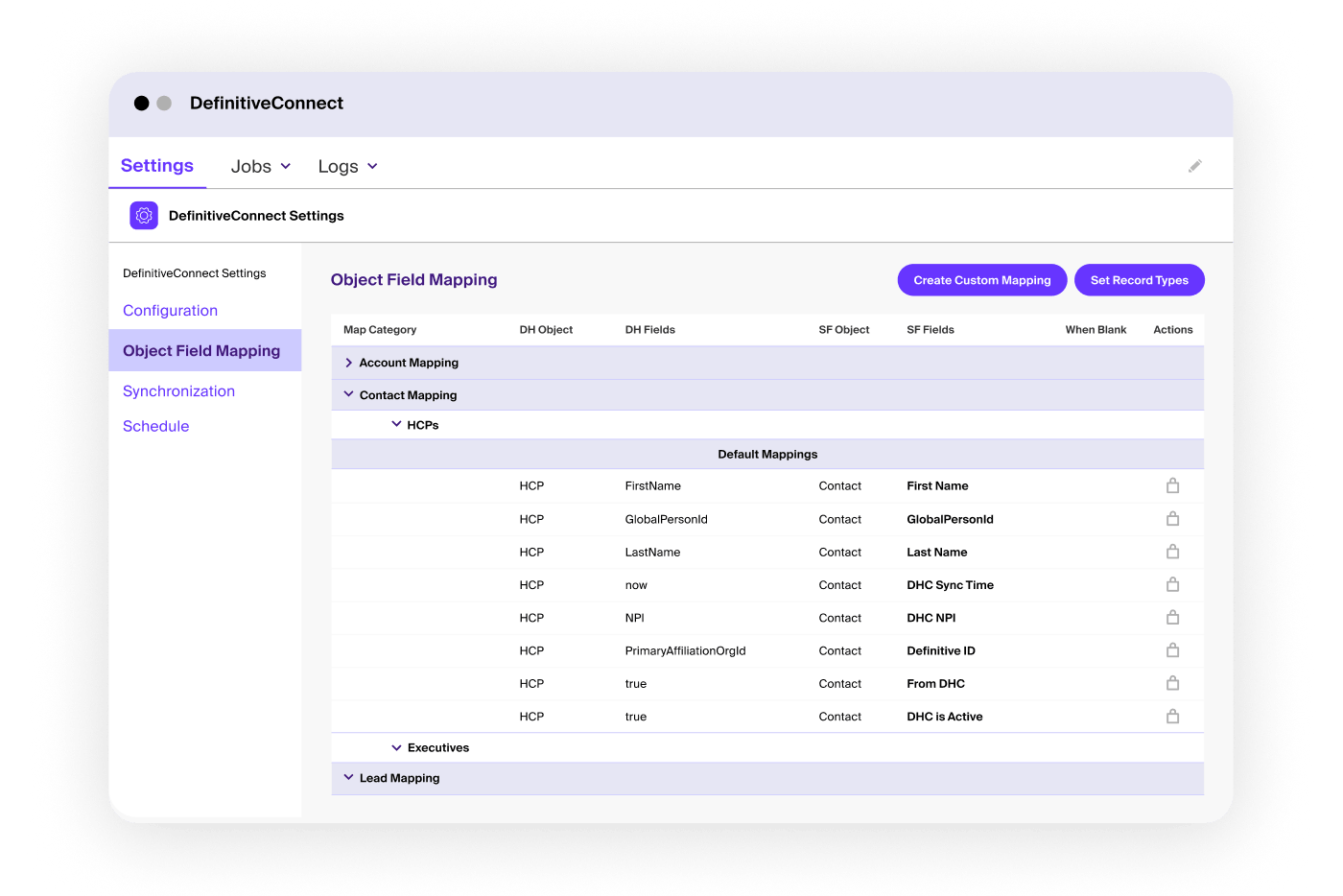Collapse the Contact Mapping category
Screen dimensions: 1343x896
pos(348,394)
